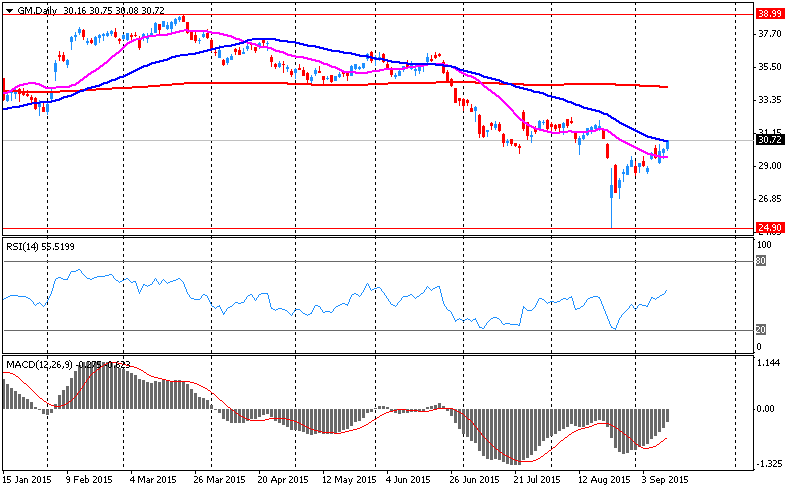Click the 12 Aug 2015 date label
793x488 pixels.
point(604,479)
